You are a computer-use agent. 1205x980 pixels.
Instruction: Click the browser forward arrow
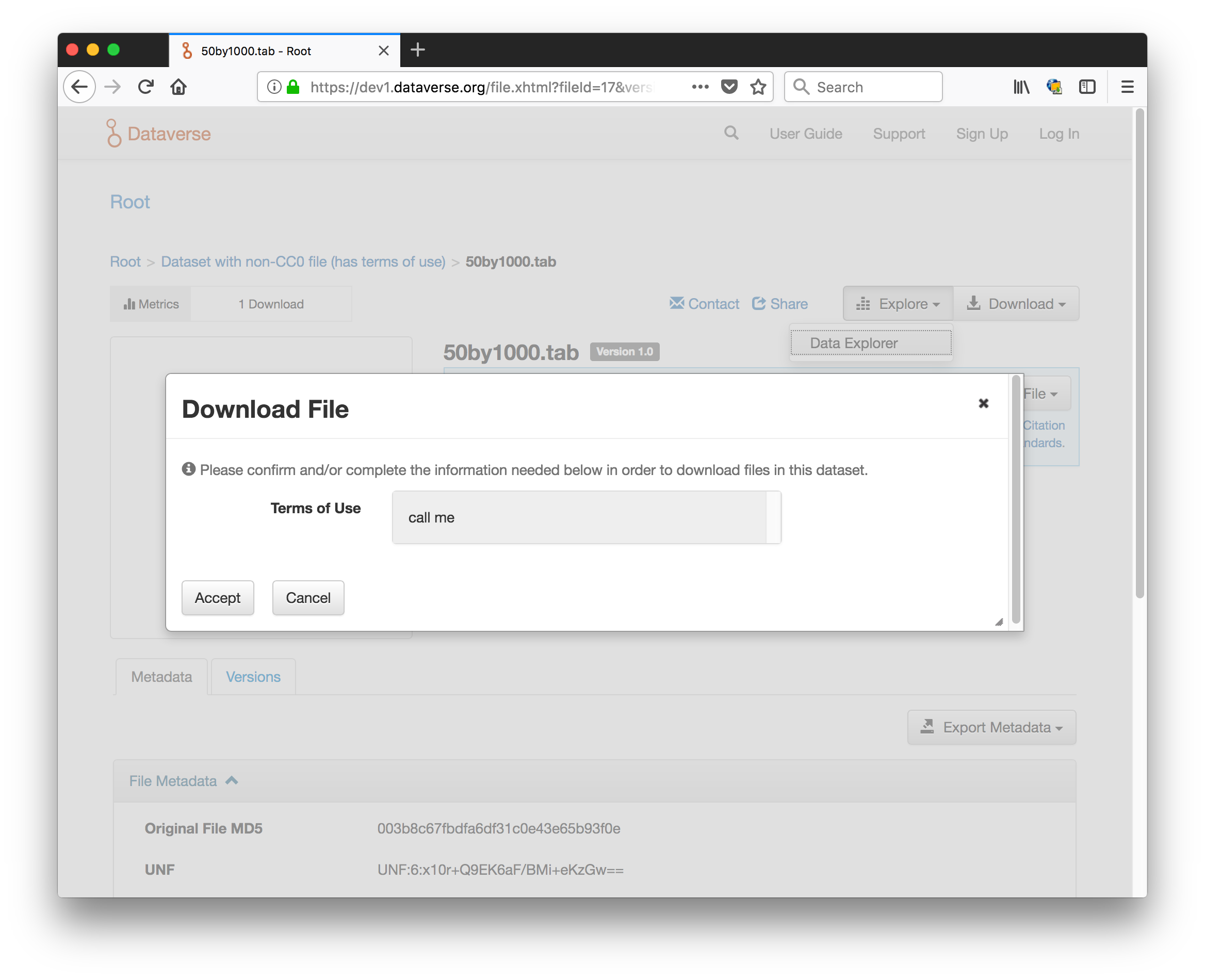click(113, 87)
